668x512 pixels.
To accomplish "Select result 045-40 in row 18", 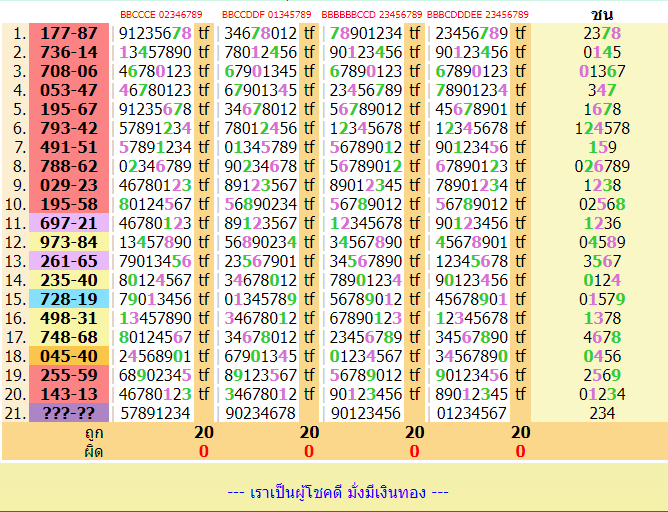I will point(69,356).
